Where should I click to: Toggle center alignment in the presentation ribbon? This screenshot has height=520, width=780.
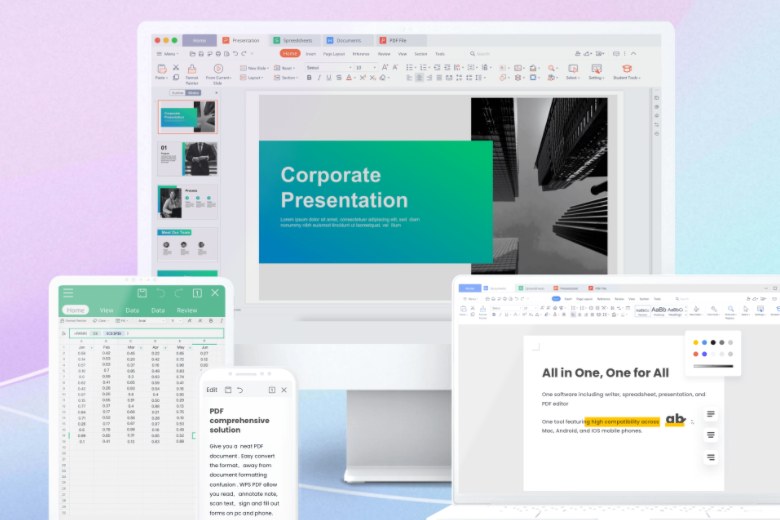pyautogui.click(x=419, y=78)
